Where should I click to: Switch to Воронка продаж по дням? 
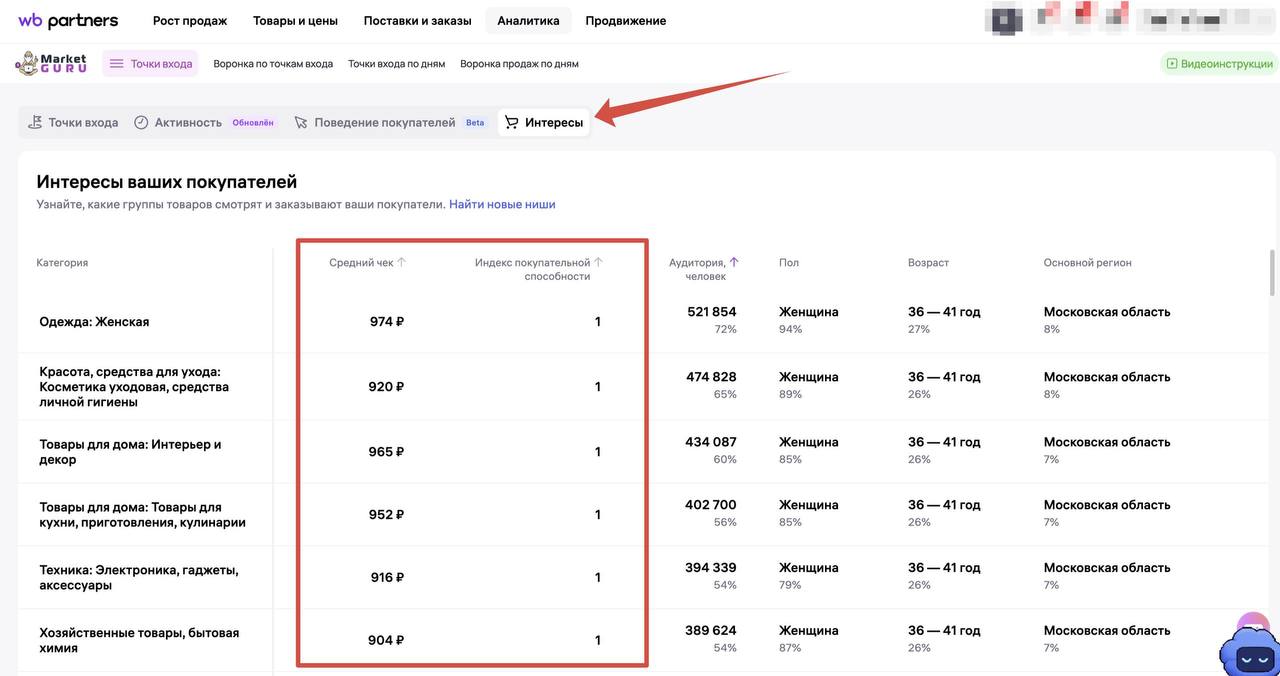coord(519,64)
